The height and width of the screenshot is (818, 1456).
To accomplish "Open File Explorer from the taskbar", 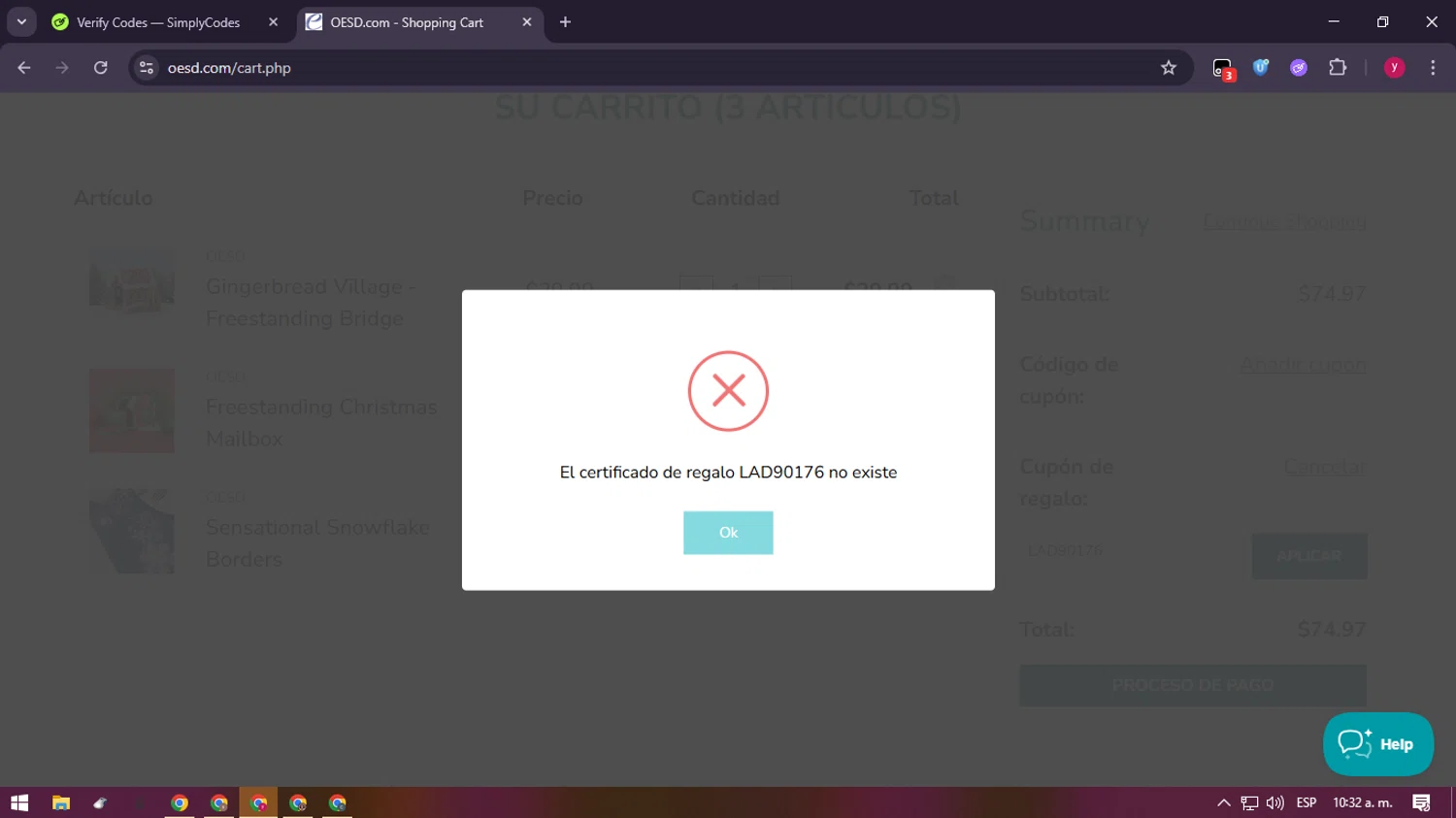I will (61, 802).
